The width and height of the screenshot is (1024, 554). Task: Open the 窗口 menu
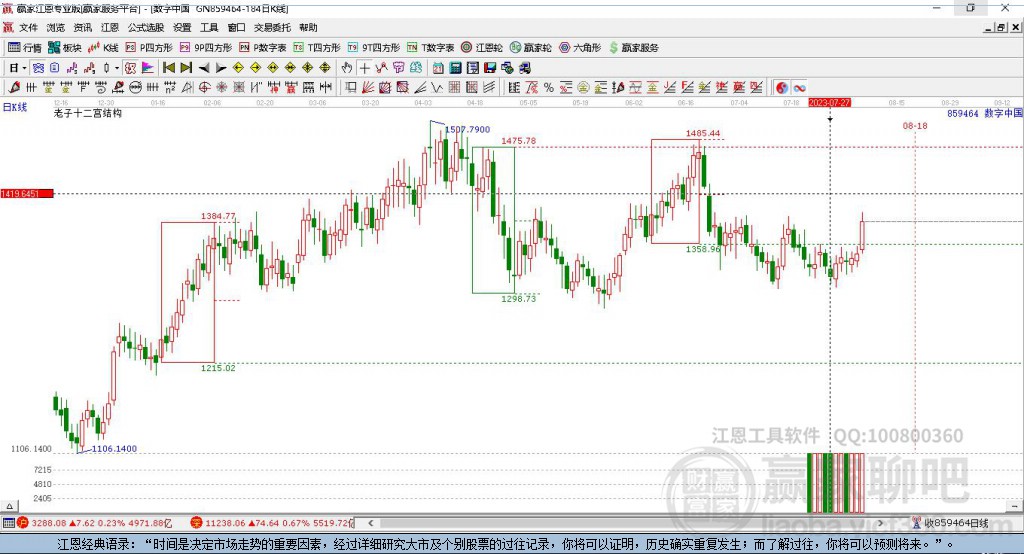click(236, 27)
